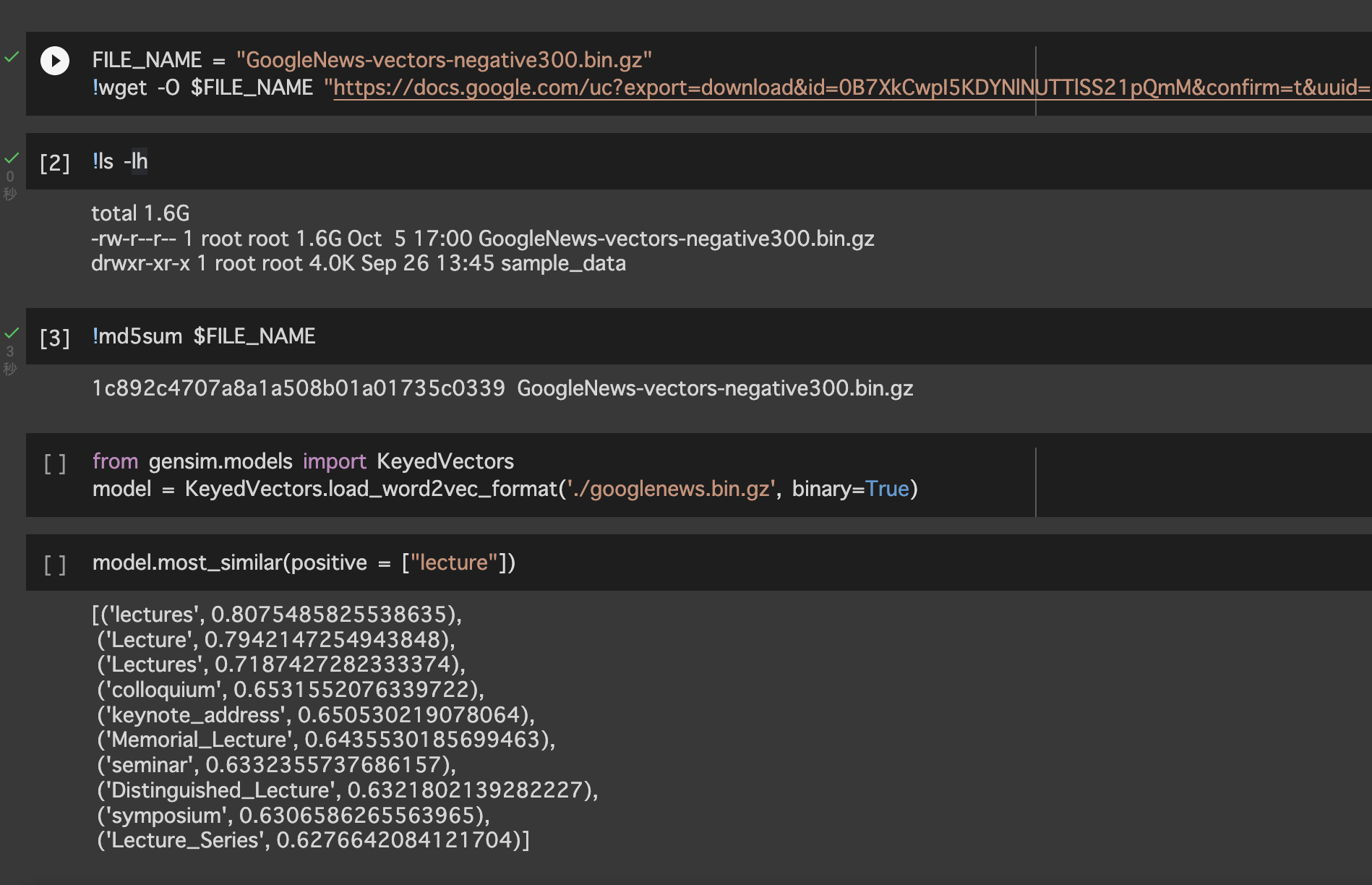Image resolution: width=1372 pixels, height=885 pixels.
Task: Click the 'symposium' result row
Action: [x=293, y=816]
